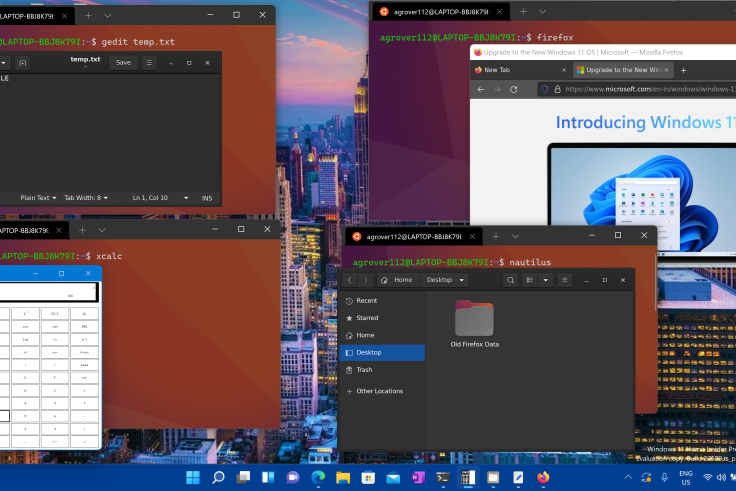Open the Nautilus hamburger menu
This screenshot has height=491, width=736.
[x=565, y=280]
